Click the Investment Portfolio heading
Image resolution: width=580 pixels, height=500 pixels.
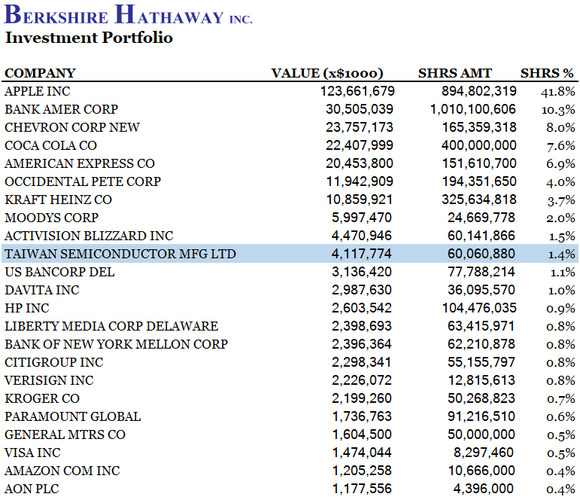click(x=89, y=38)
